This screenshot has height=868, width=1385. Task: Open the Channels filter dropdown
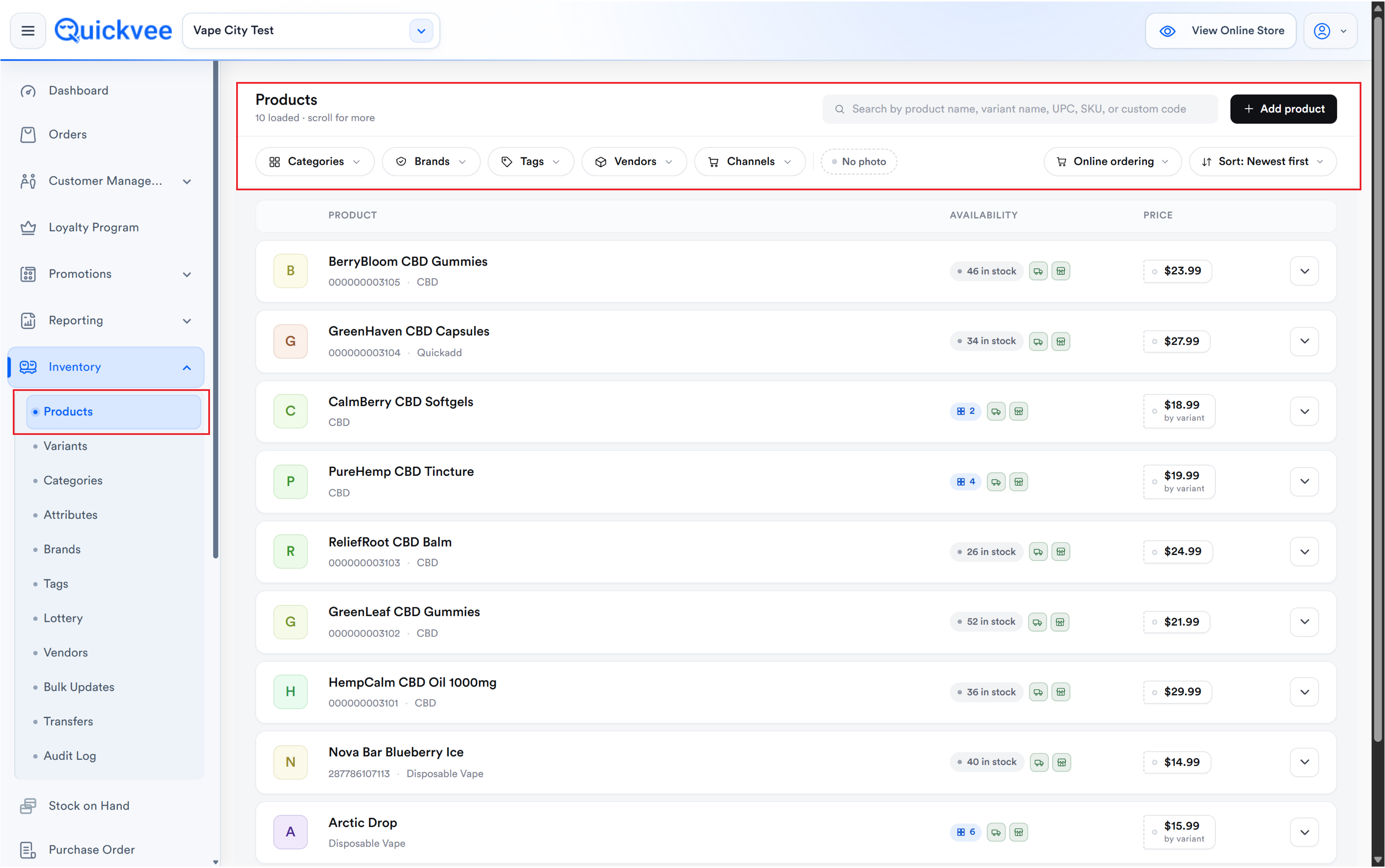coord(750,162)
